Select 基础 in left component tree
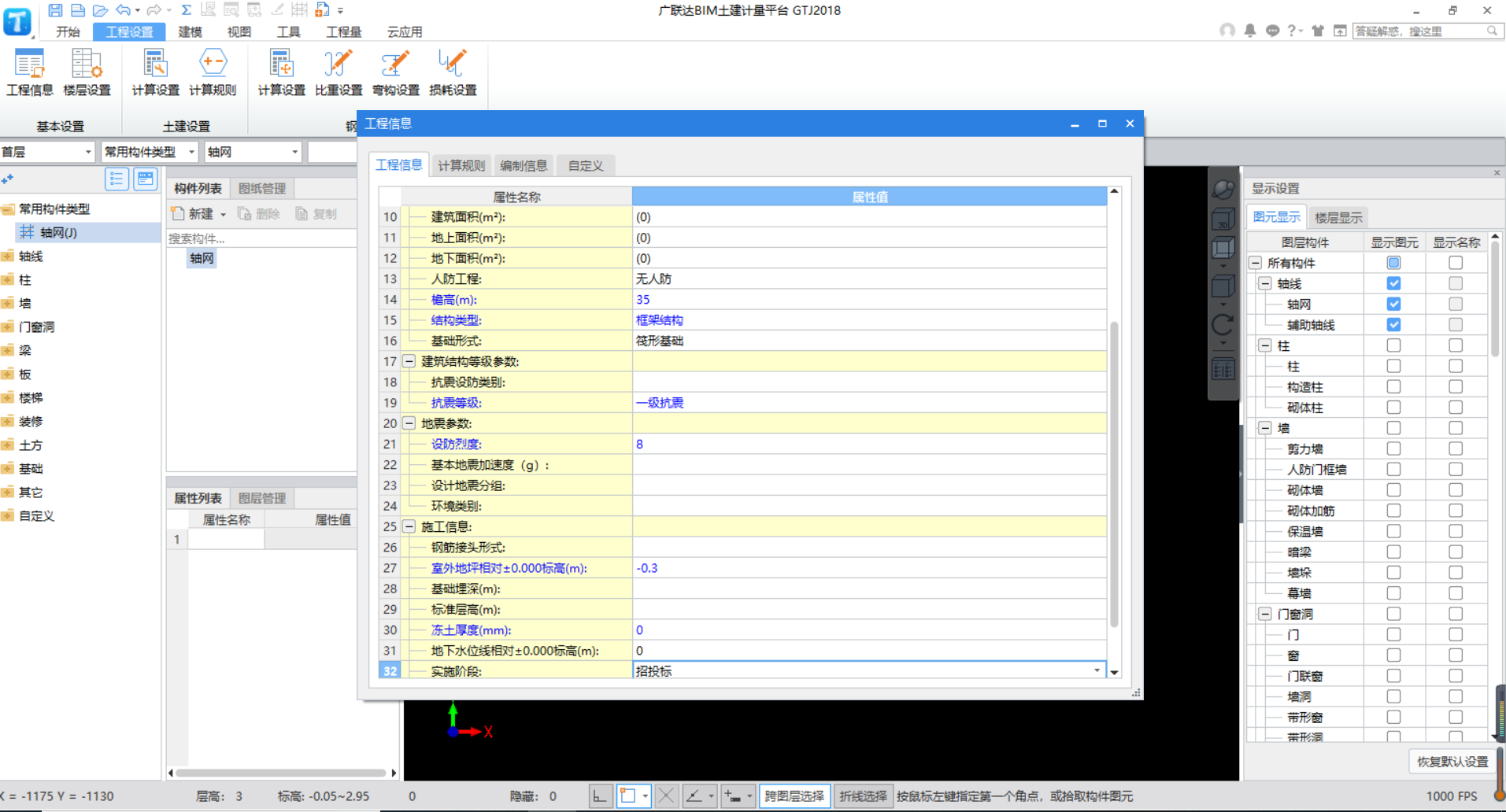 (31, 468)
